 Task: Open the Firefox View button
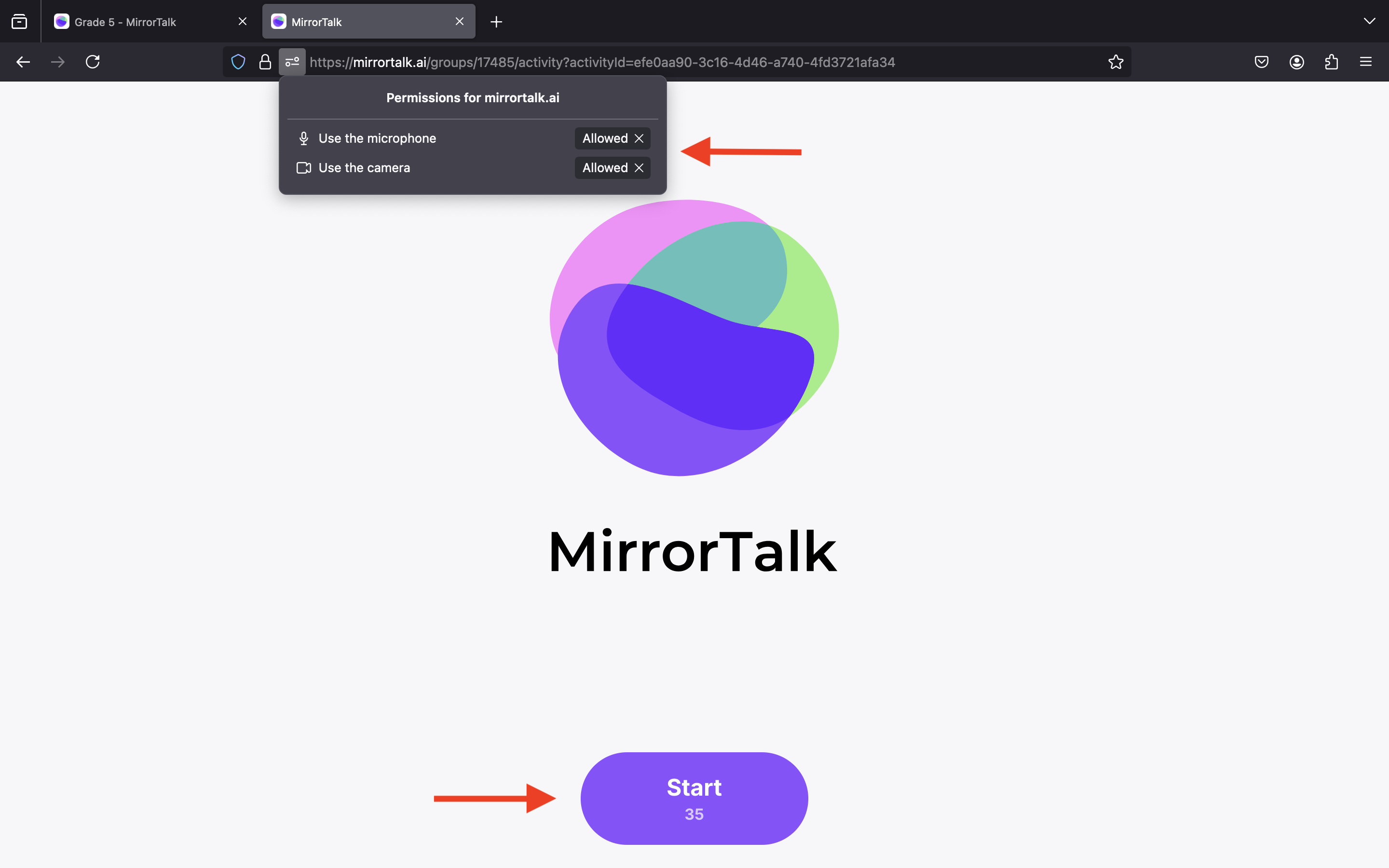(x=19, y=22)
